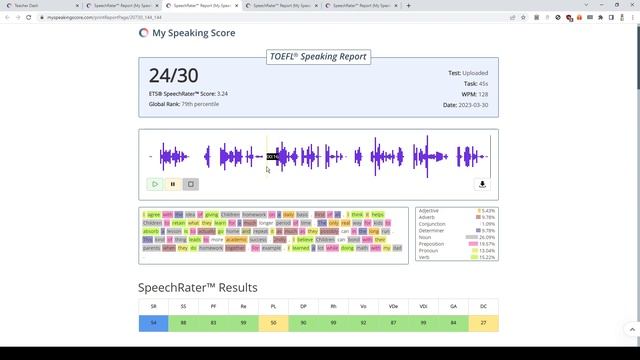Click the Noun percentage 26.09%
Viewport: 640px width, 360px height.
point(488,237)
